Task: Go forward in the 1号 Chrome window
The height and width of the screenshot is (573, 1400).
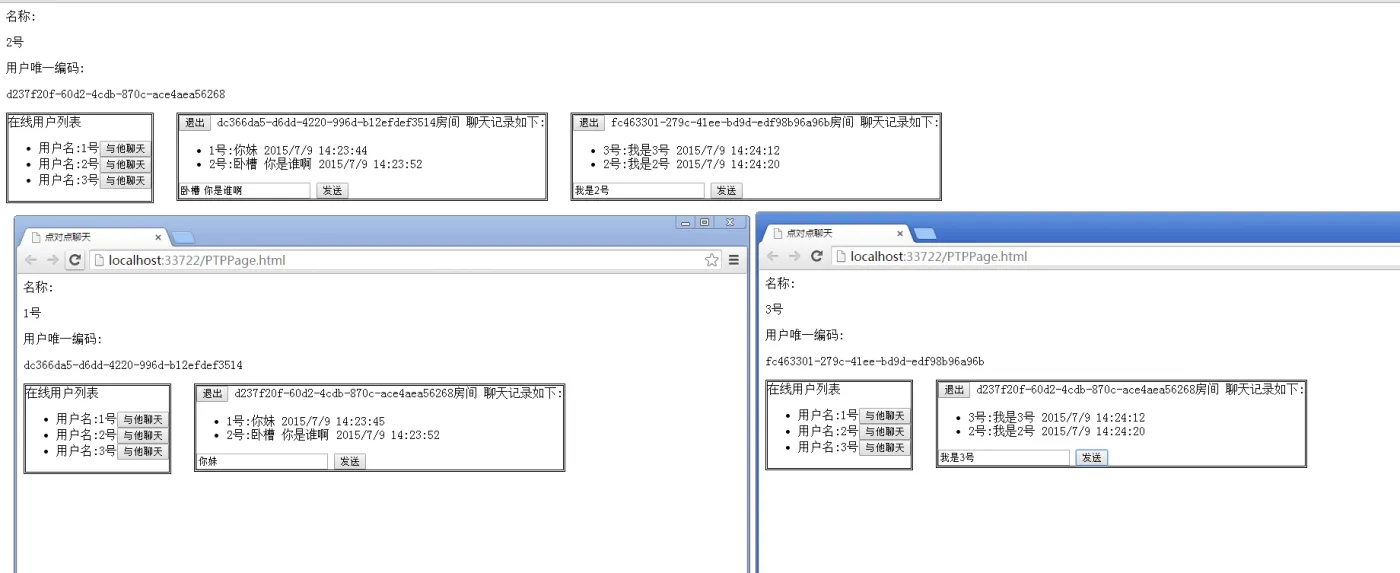Action: coord(53,260)
